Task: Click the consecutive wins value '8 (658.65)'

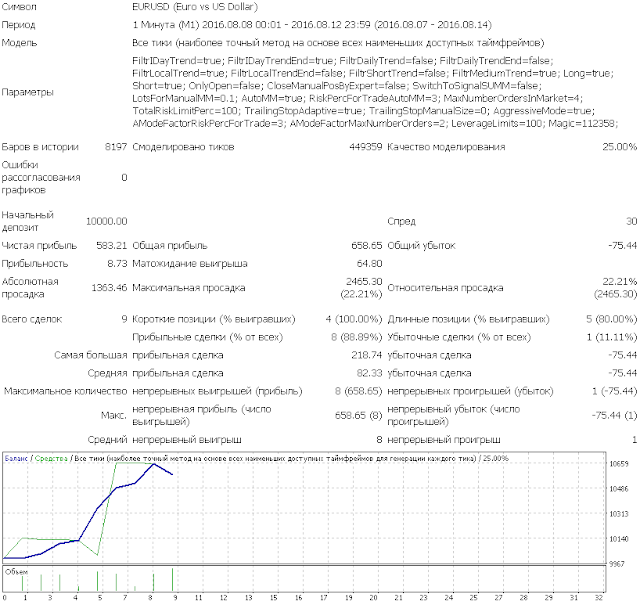Action: click(359, 391)
